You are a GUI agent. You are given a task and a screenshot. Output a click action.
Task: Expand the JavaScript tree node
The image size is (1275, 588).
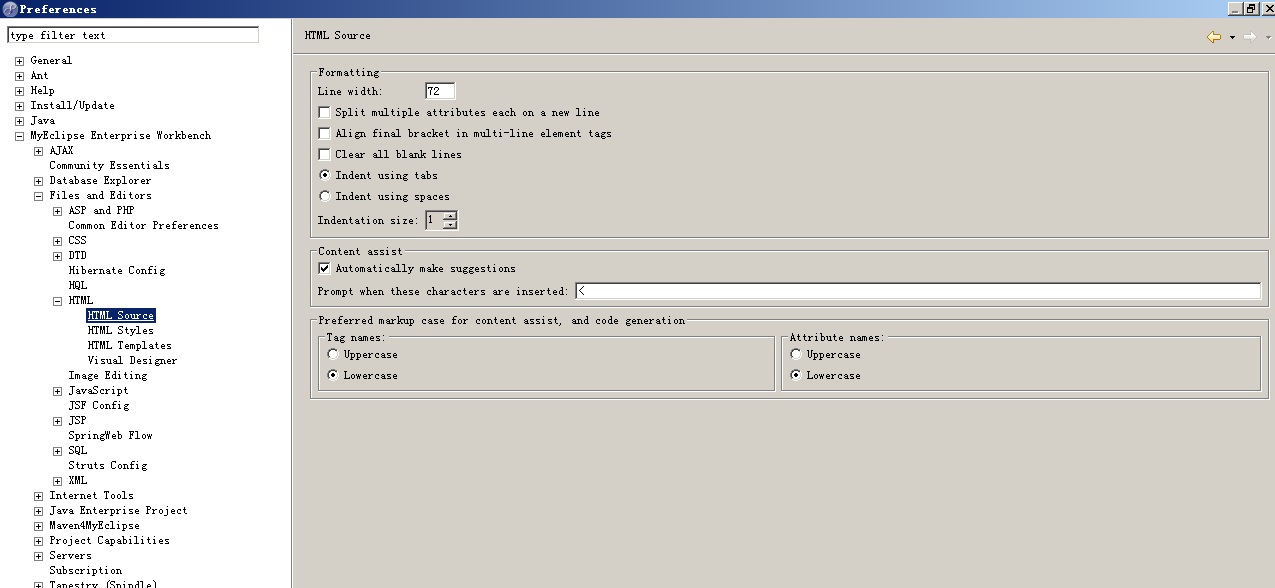point(58,391)
